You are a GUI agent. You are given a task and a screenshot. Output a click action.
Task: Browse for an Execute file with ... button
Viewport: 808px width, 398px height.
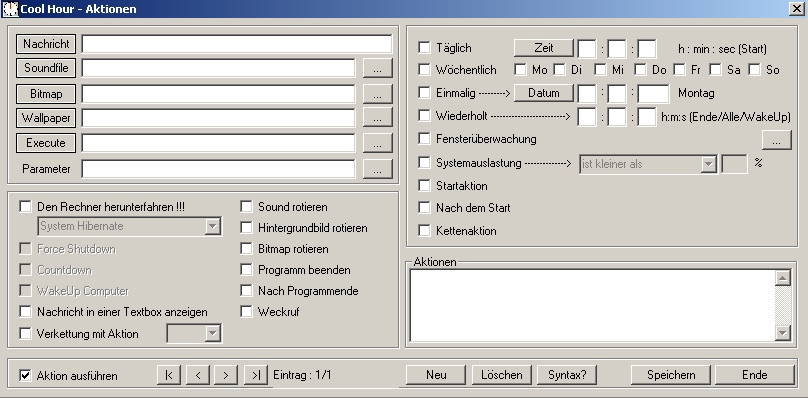pos(378,143)
